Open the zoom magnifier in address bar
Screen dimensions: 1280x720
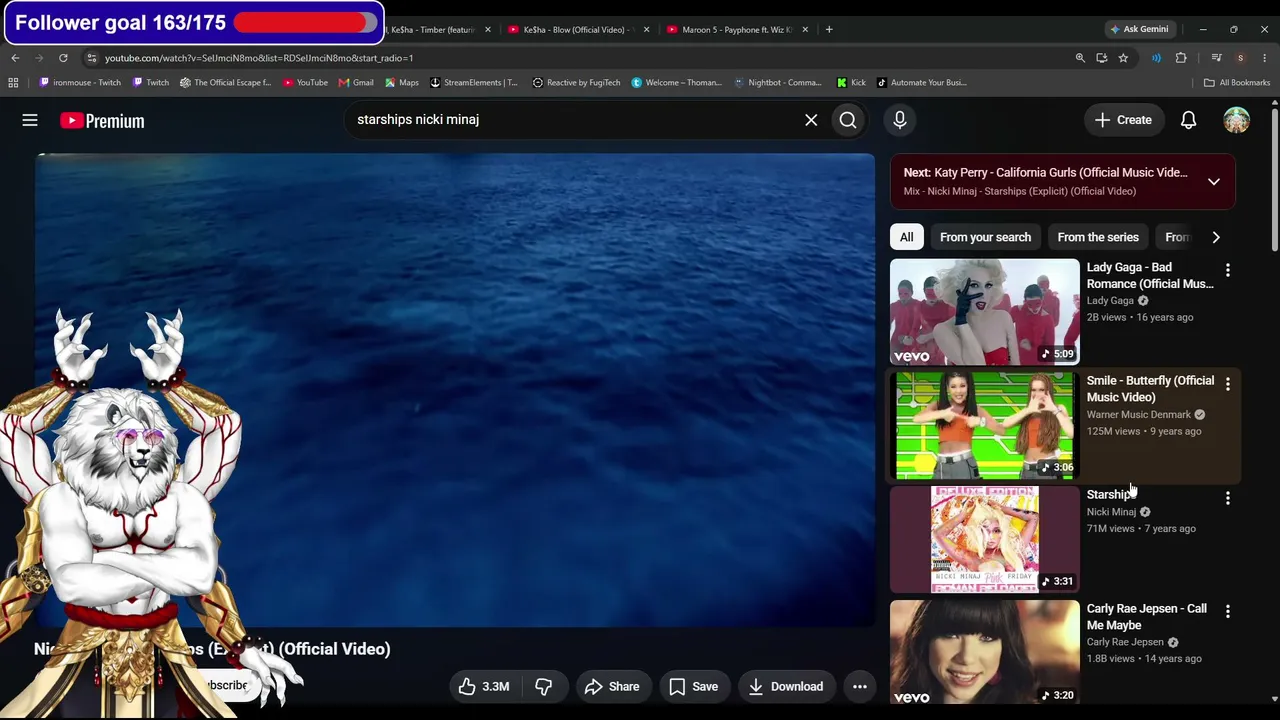point(1080,58)
